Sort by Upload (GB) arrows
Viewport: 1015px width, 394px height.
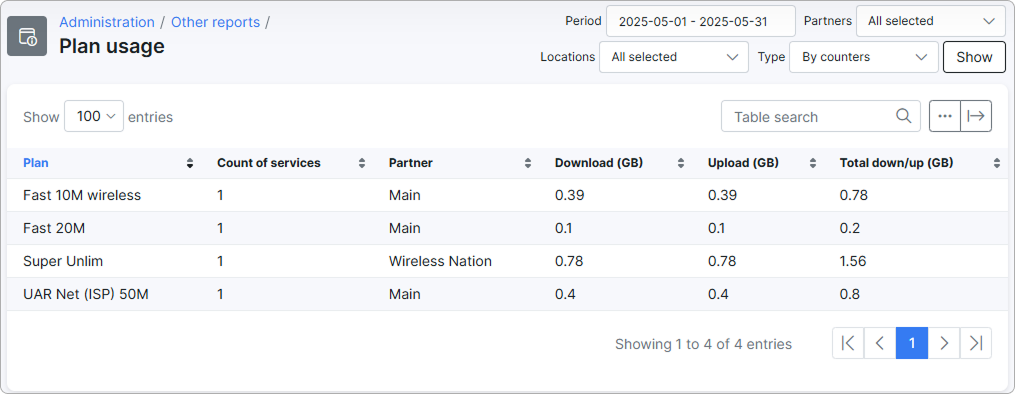(x=813, y=164)
